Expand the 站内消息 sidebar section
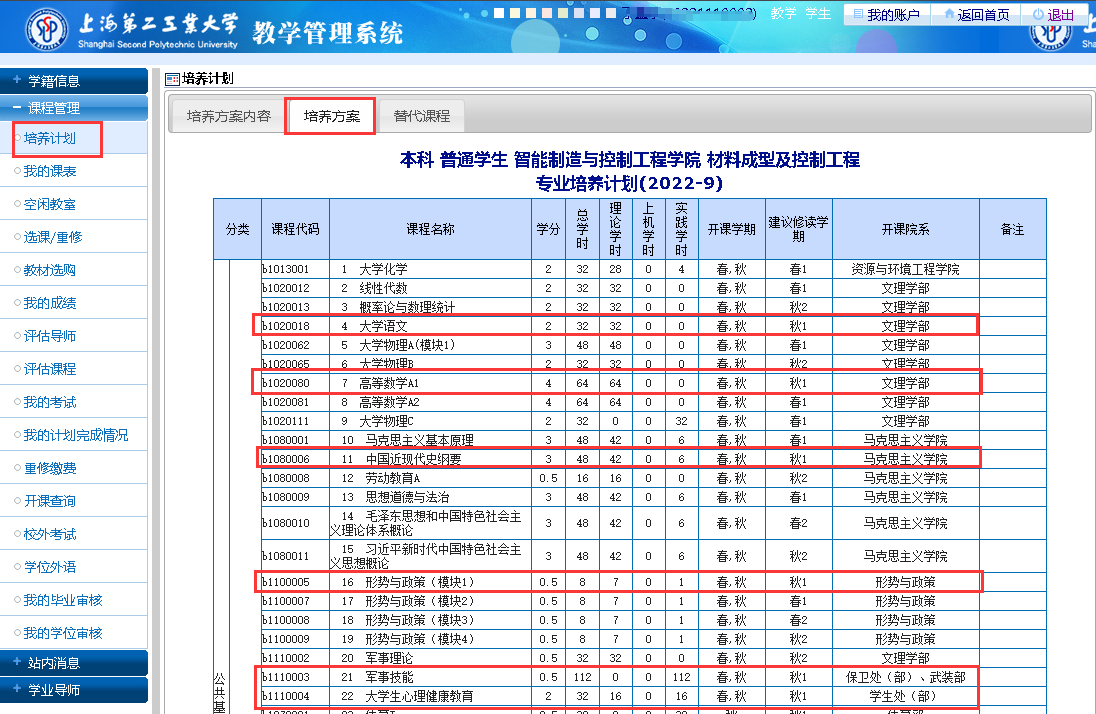Viewport: 1096px width, 714px height. pyautogui.click(x=74, y=663)
